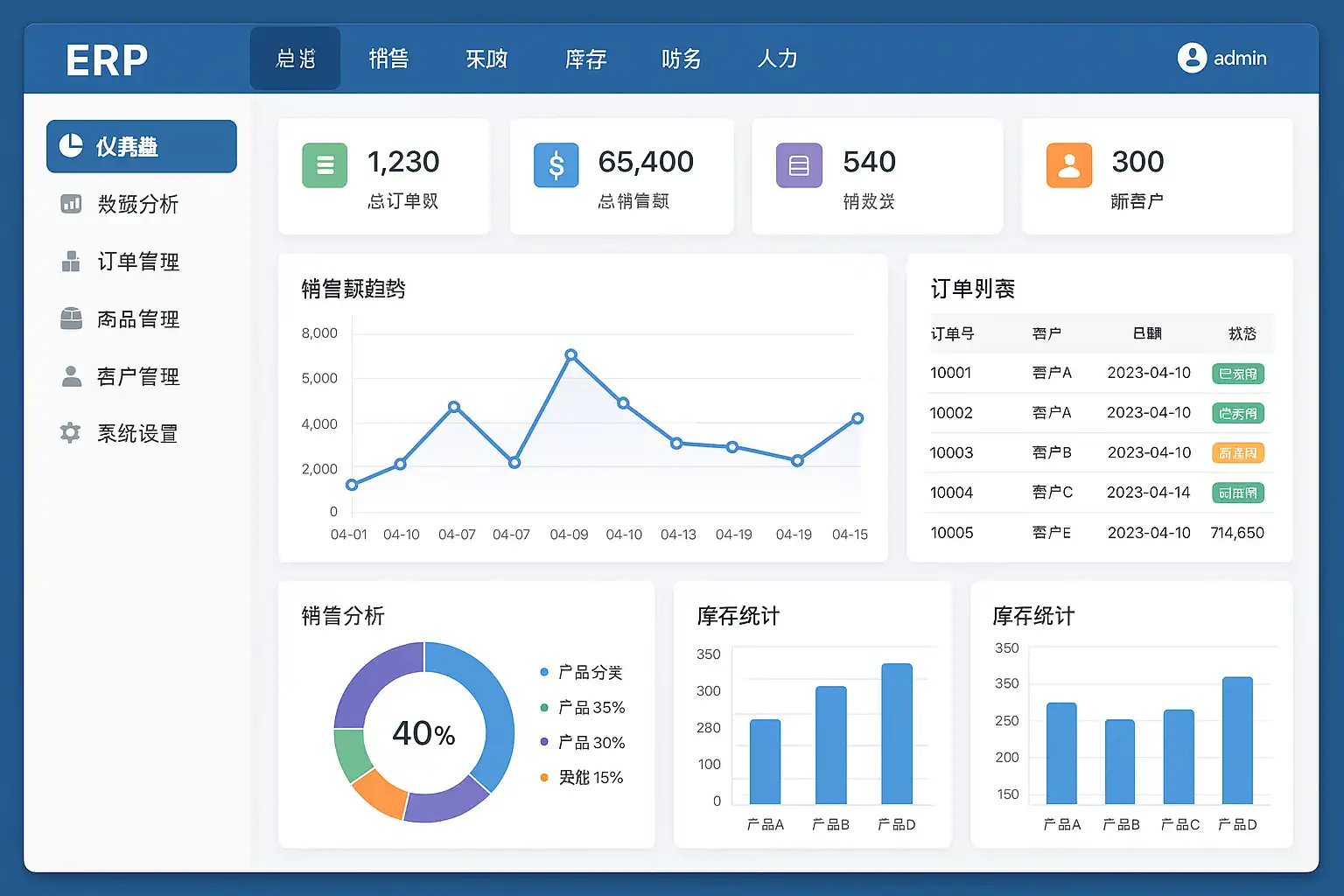Click the orange user icon beside 300
Screen dimensions: 1344x896
(x=1069, y=165)
